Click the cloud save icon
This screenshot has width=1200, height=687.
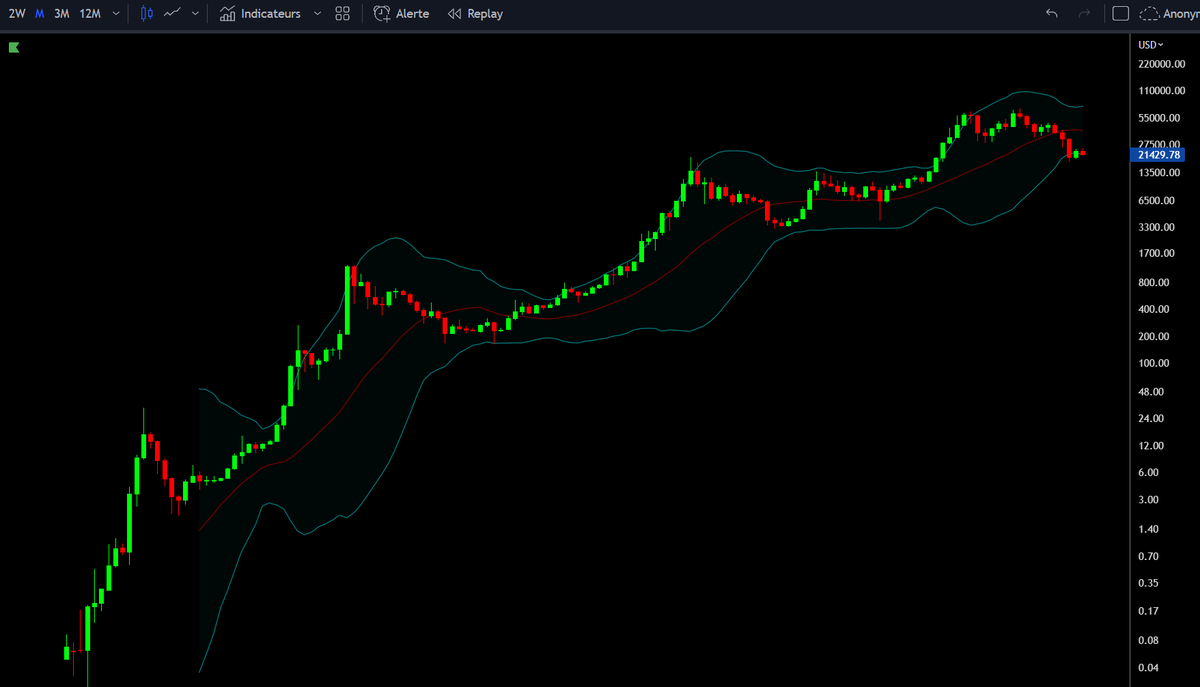pos(1149,14)
